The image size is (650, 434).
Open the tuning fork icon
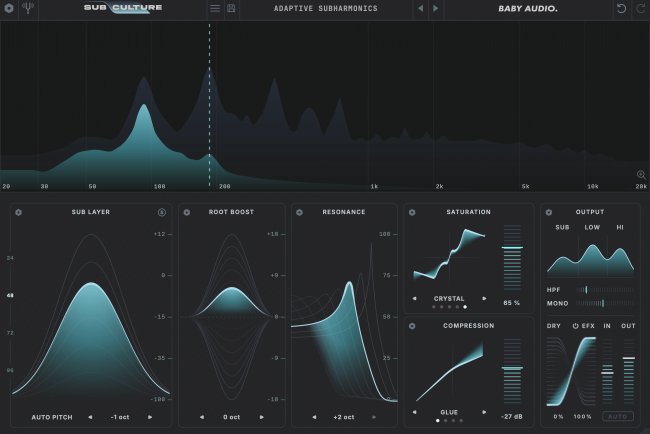click(28, 8)
